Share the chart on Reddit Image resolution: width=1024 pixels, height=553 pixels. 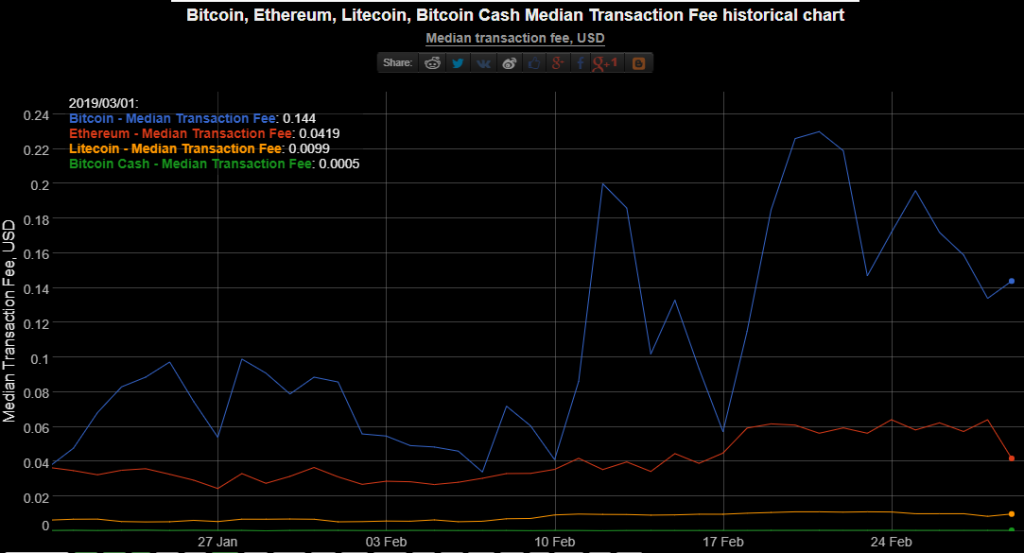point(432,63)
